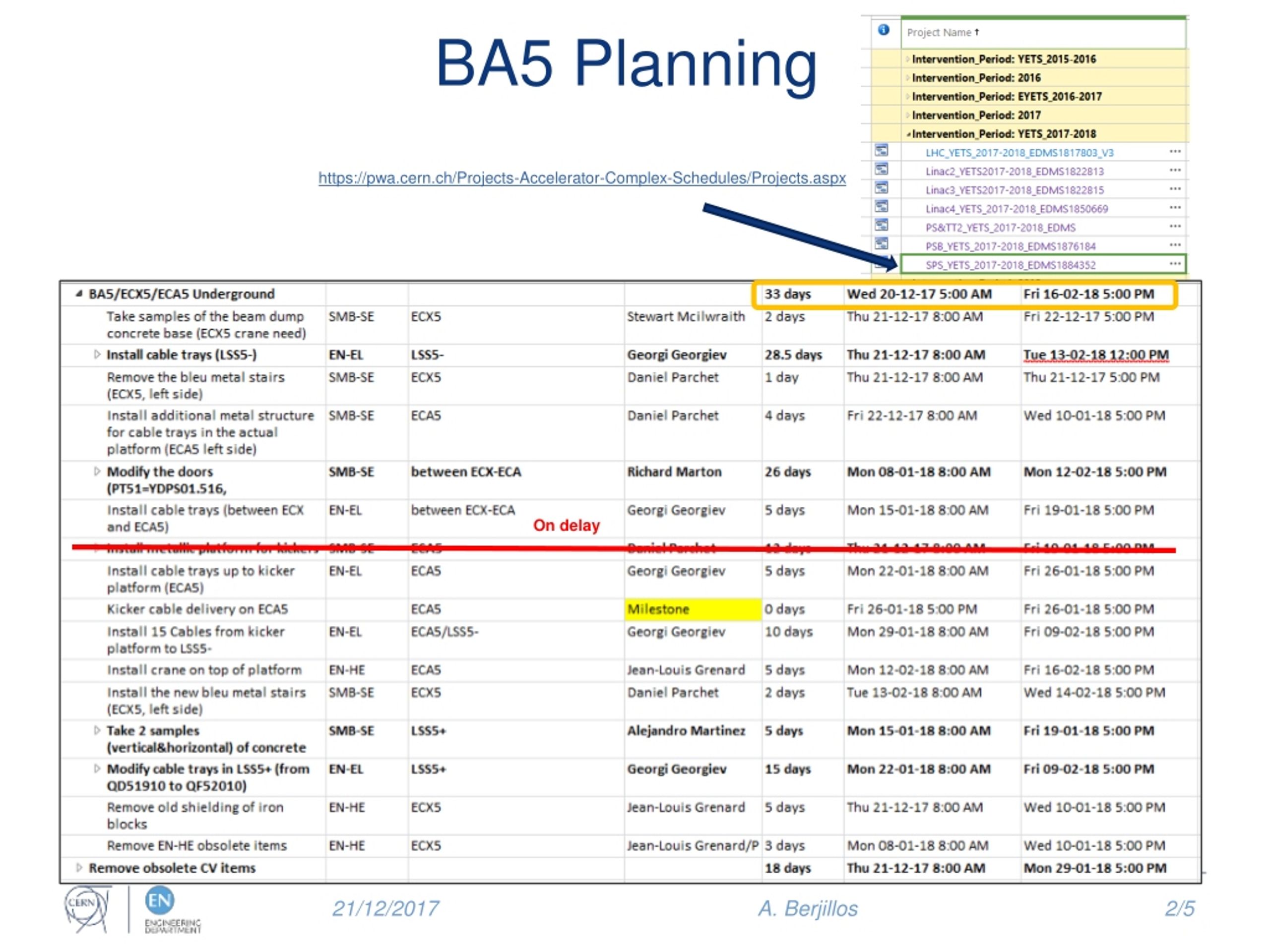1270x952 pixels.
Task: Open PS&TT2_YETS_2017-2018_EDMS project link
Action: click(1000, 228)
